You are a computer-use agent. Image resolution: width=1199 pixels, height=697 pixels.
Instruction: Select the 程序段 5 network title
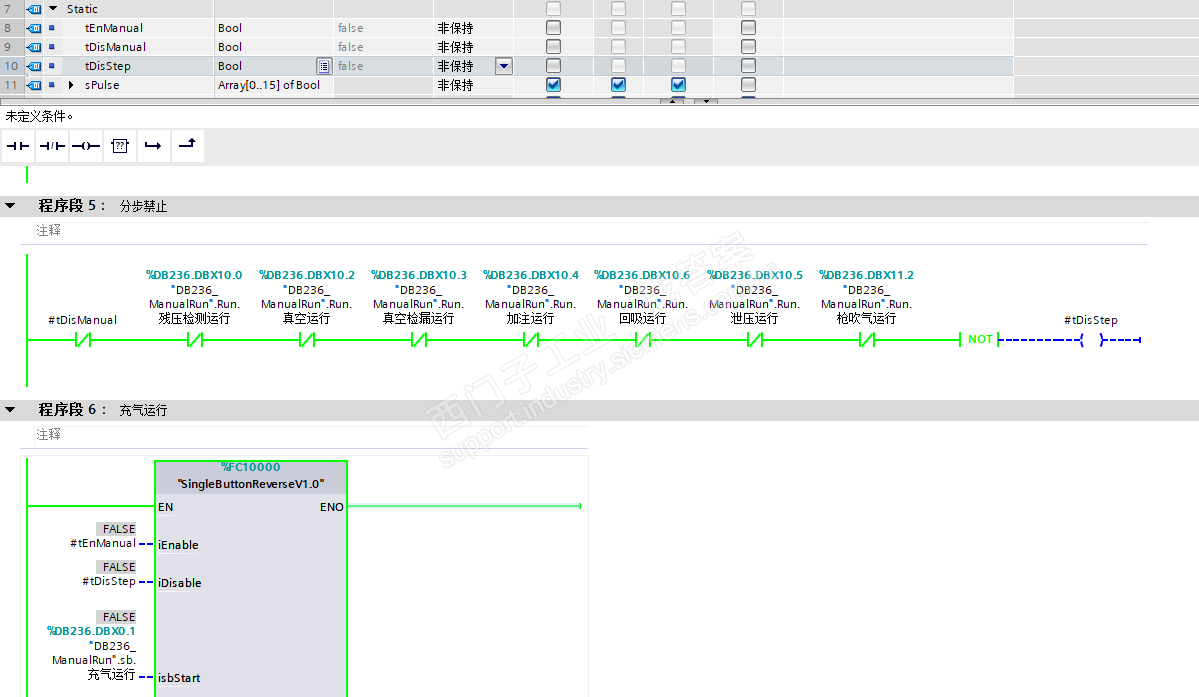click(x=72, y=206)
